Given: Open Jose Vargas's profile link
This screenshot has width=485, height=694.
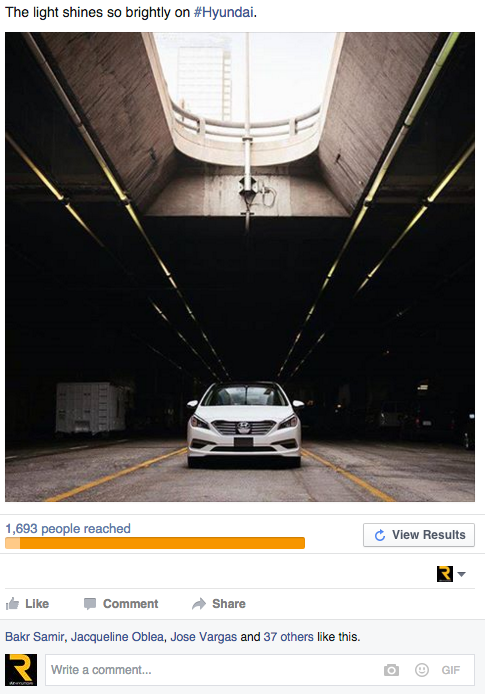Looking at the screenshot, I should click(204, 636).
